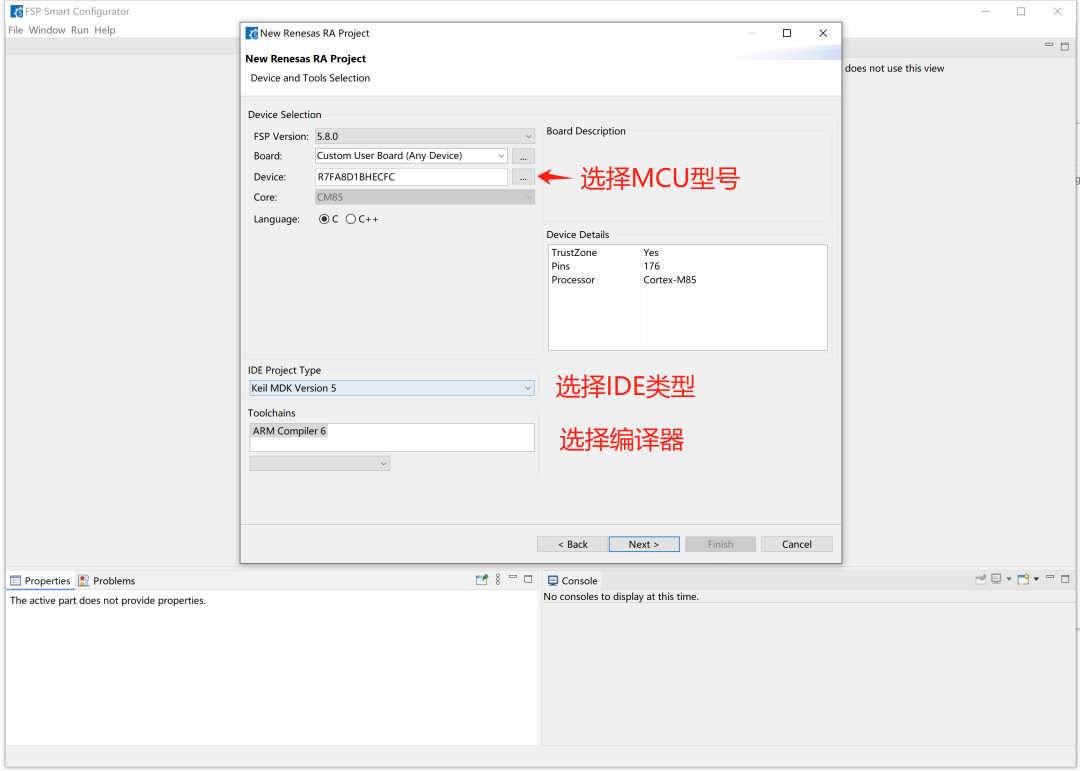Maximize the top-right editor view
Image resolution: width=1080 pixels, height=771 pixels.
[x=1065, y=47]
